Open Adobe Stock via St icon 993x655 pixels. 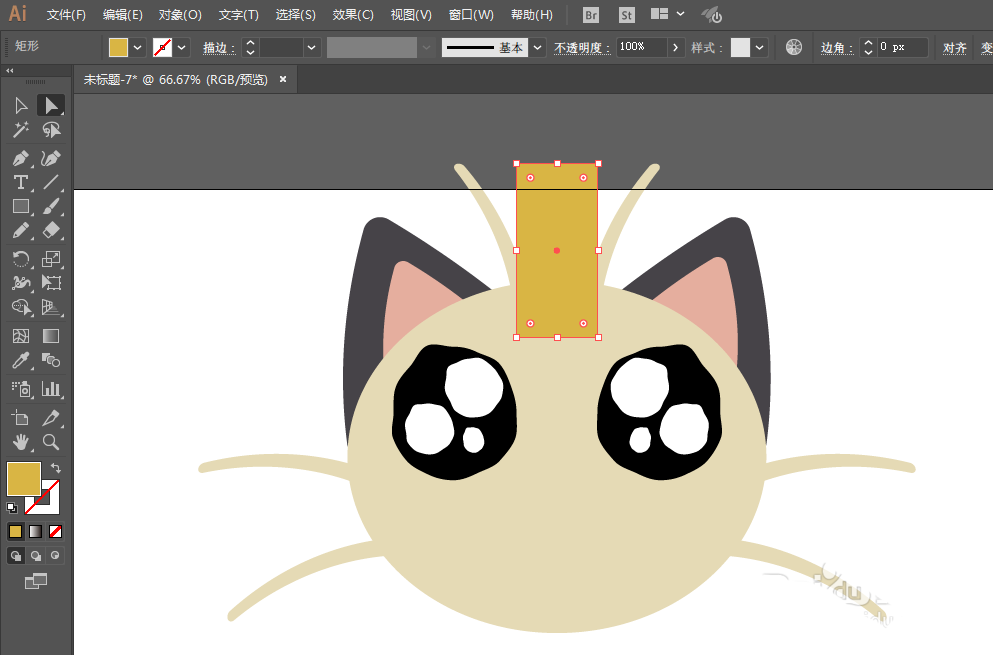pyautogui.click(x=626, y=15)
